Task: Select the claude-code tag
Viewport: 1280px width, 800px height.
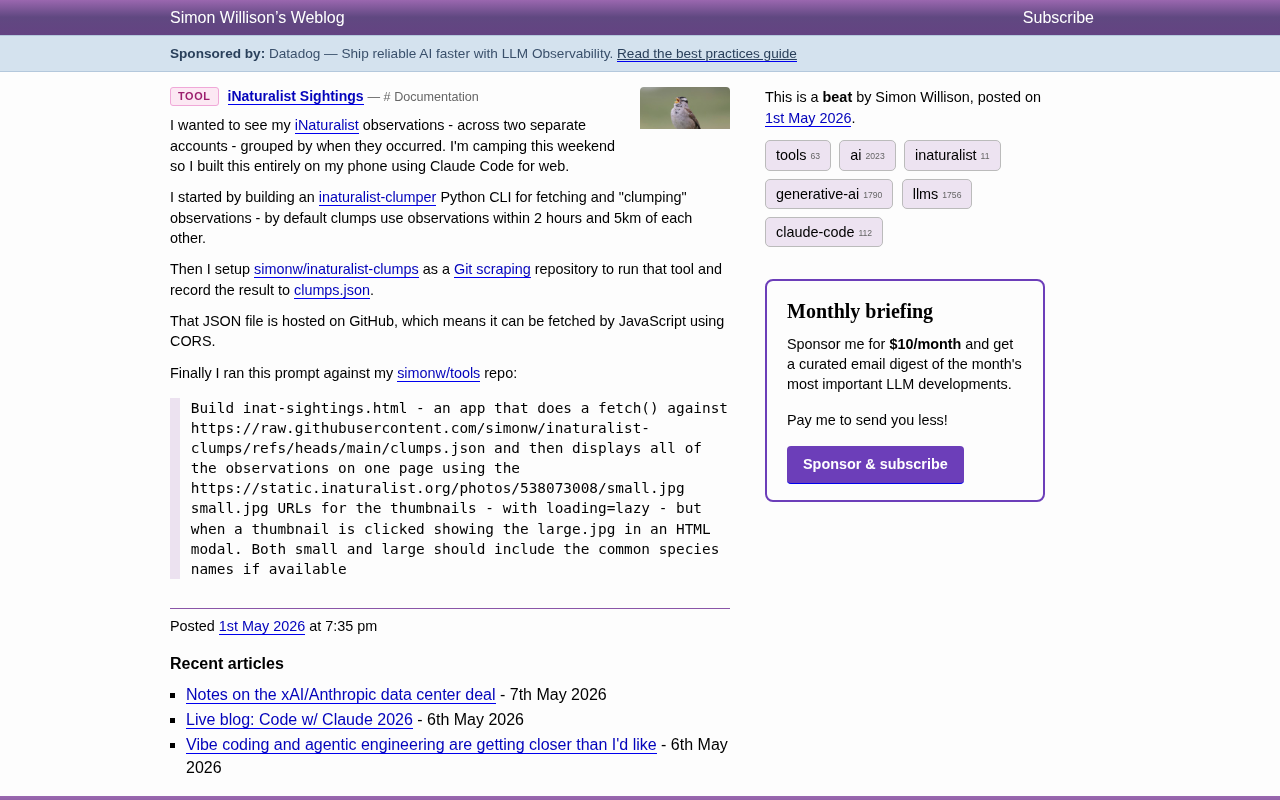Action: 824,232
